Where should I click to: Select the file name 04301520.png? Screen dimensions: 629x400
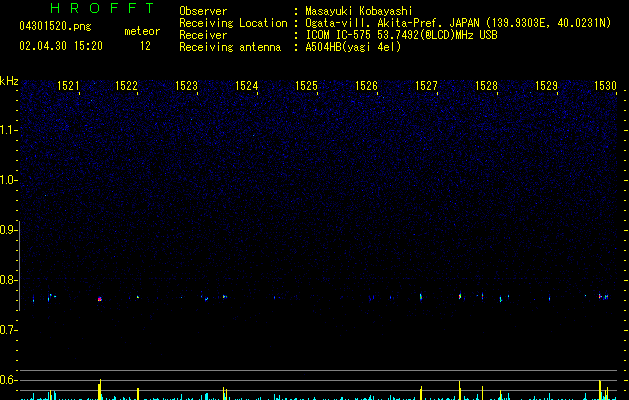pos(55,26)
